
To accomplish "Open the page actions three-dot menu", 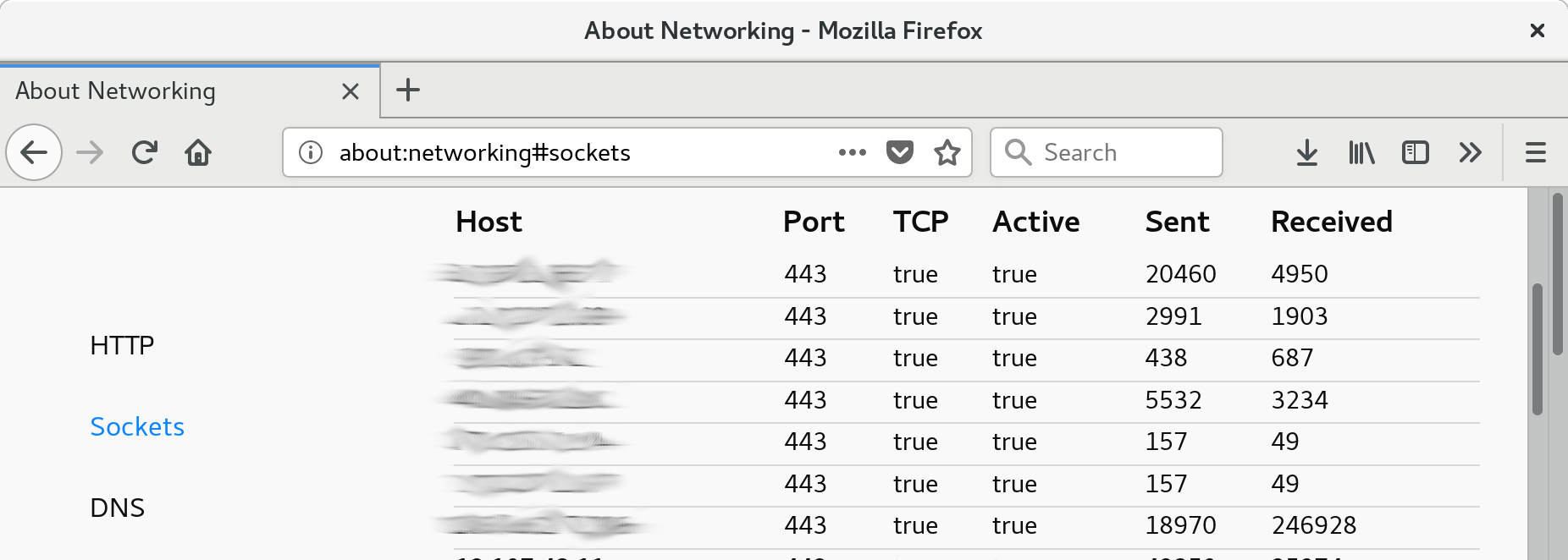I will (853, 152).
